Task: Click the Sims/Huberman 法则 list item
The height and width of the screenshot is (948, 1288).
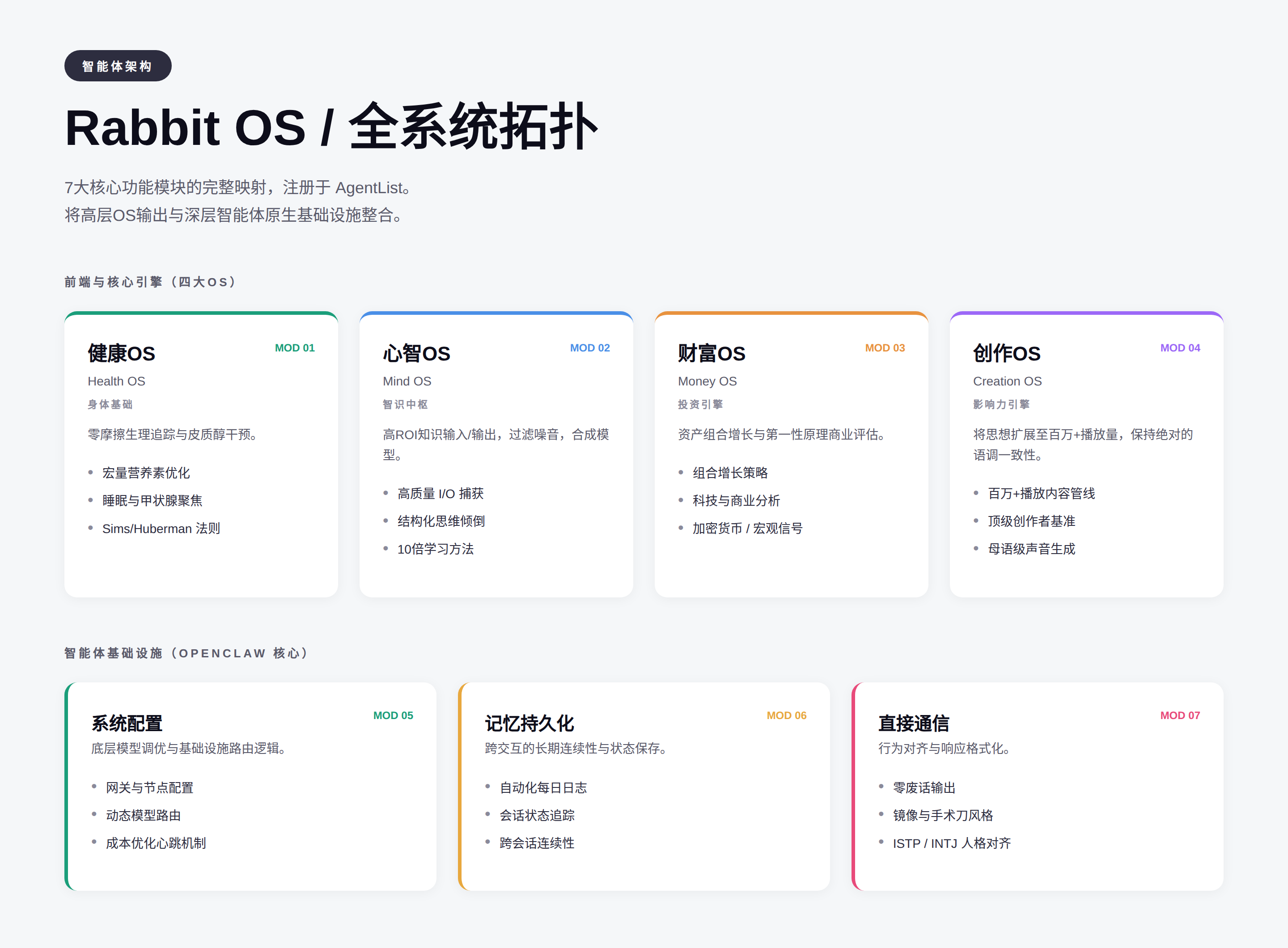Action: tap(161, 529)
